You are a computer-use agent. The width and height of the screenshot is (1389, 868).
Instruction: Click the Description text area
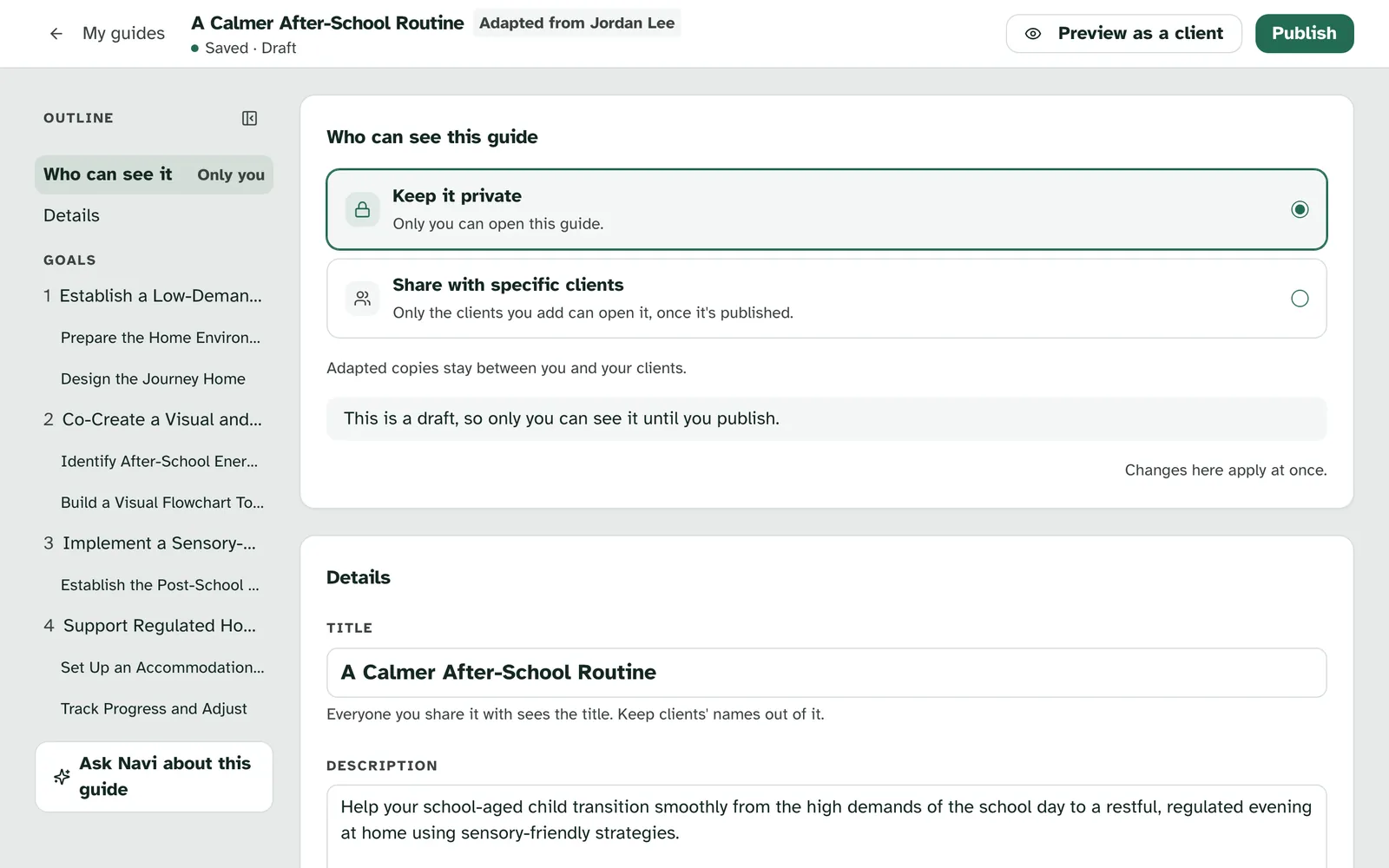pyautogui.click(x=826, y=825)
